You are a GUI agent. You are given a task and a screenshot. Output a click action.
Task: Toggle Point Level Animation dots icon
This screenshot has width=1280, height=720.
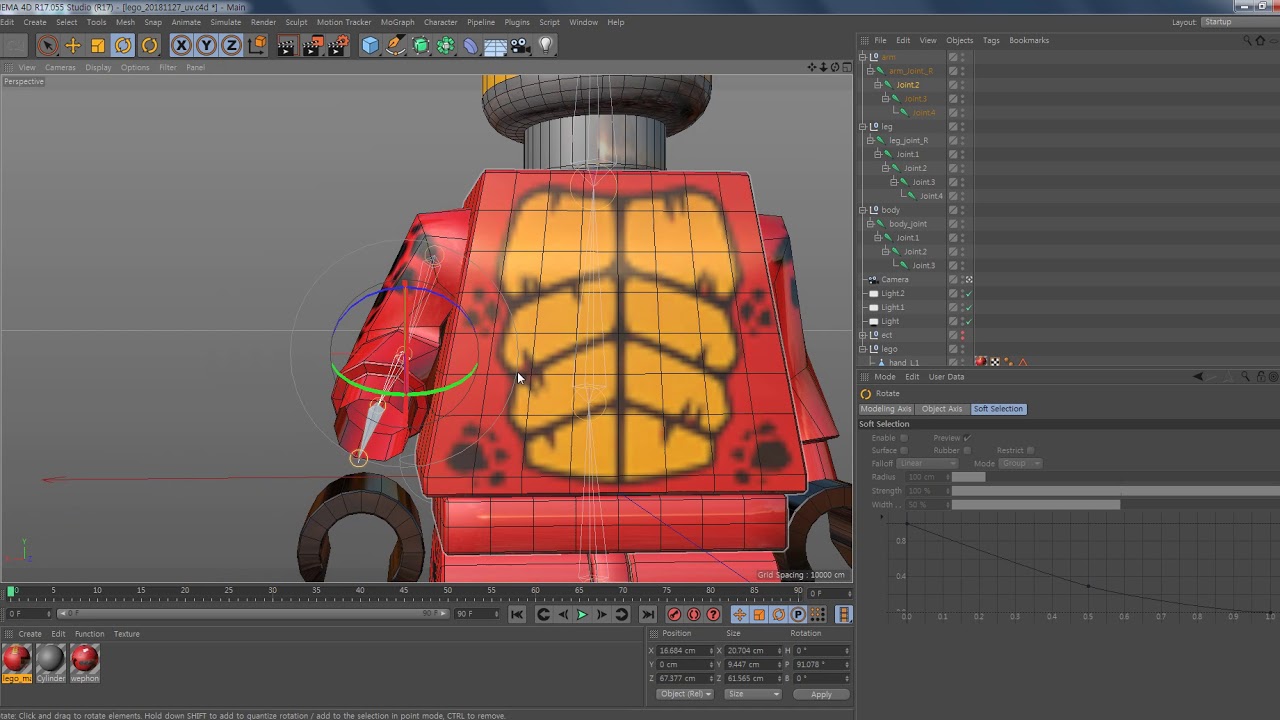tap(817, 614)
